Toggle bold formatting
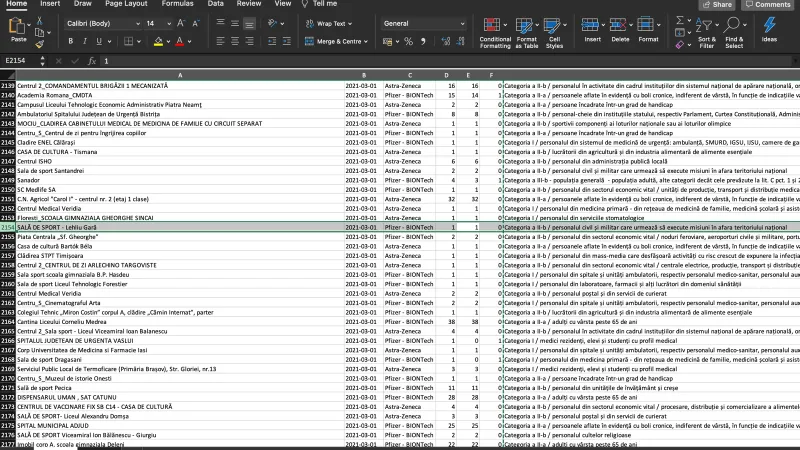 click(70, 41)
